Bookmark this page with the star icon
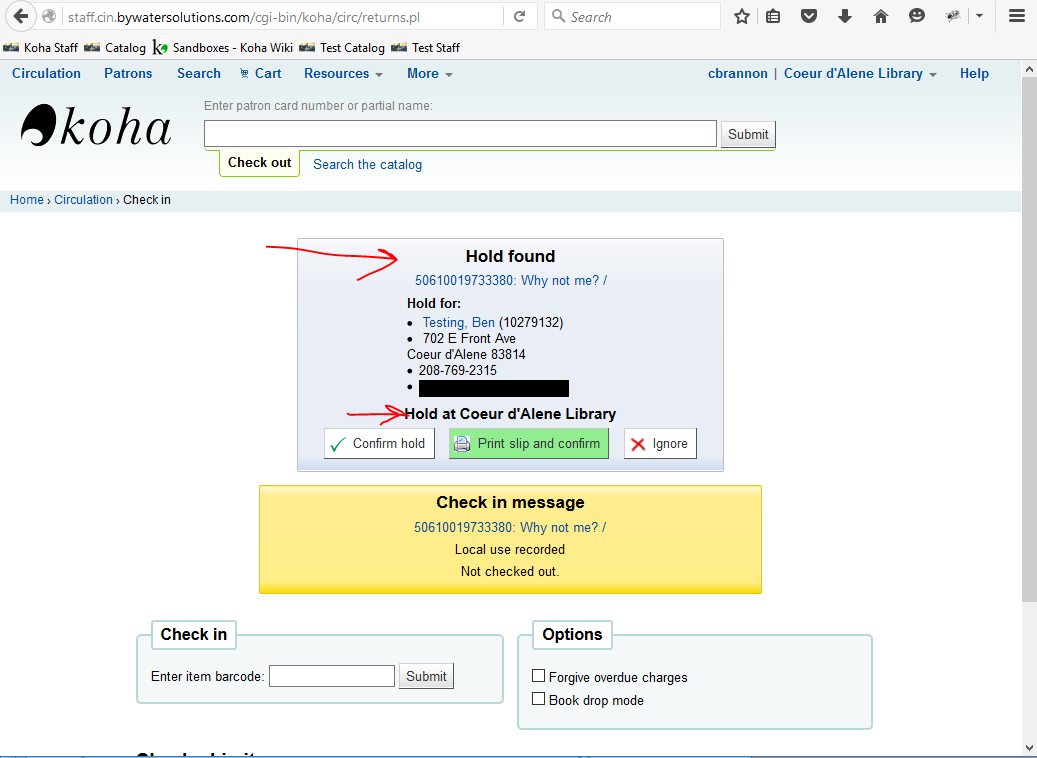 [742, 16]
